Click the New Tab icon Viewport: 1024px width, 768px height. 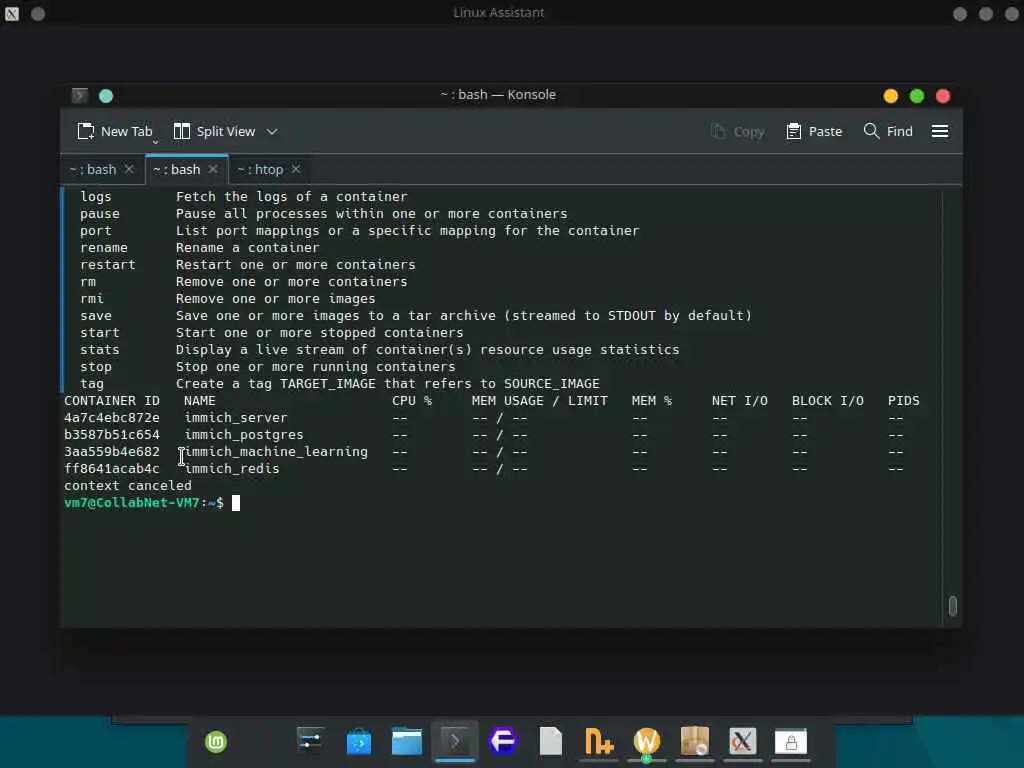click(x=86, y=131)
